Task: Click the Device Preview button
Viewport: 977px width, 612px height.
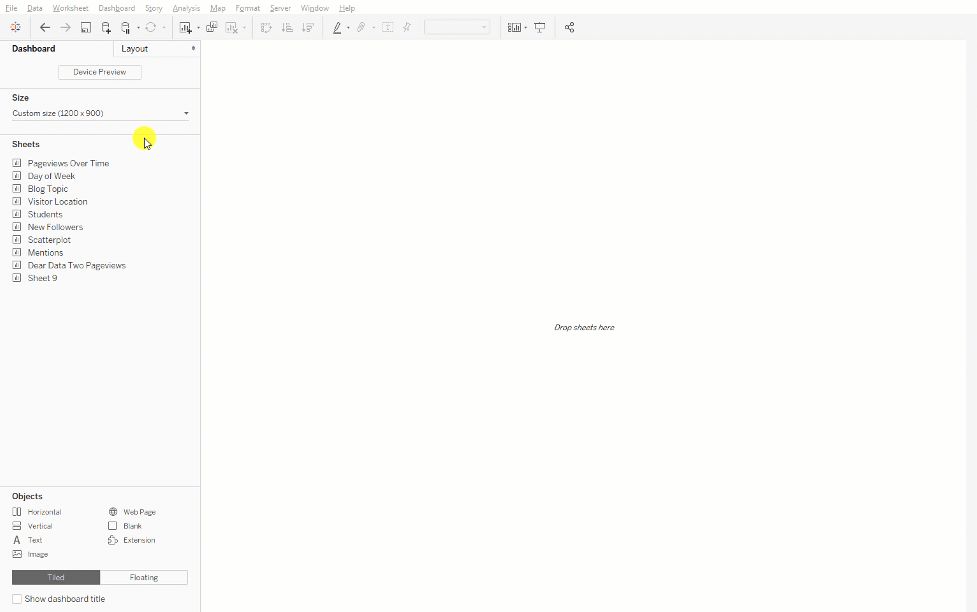Action: point(100,72)
